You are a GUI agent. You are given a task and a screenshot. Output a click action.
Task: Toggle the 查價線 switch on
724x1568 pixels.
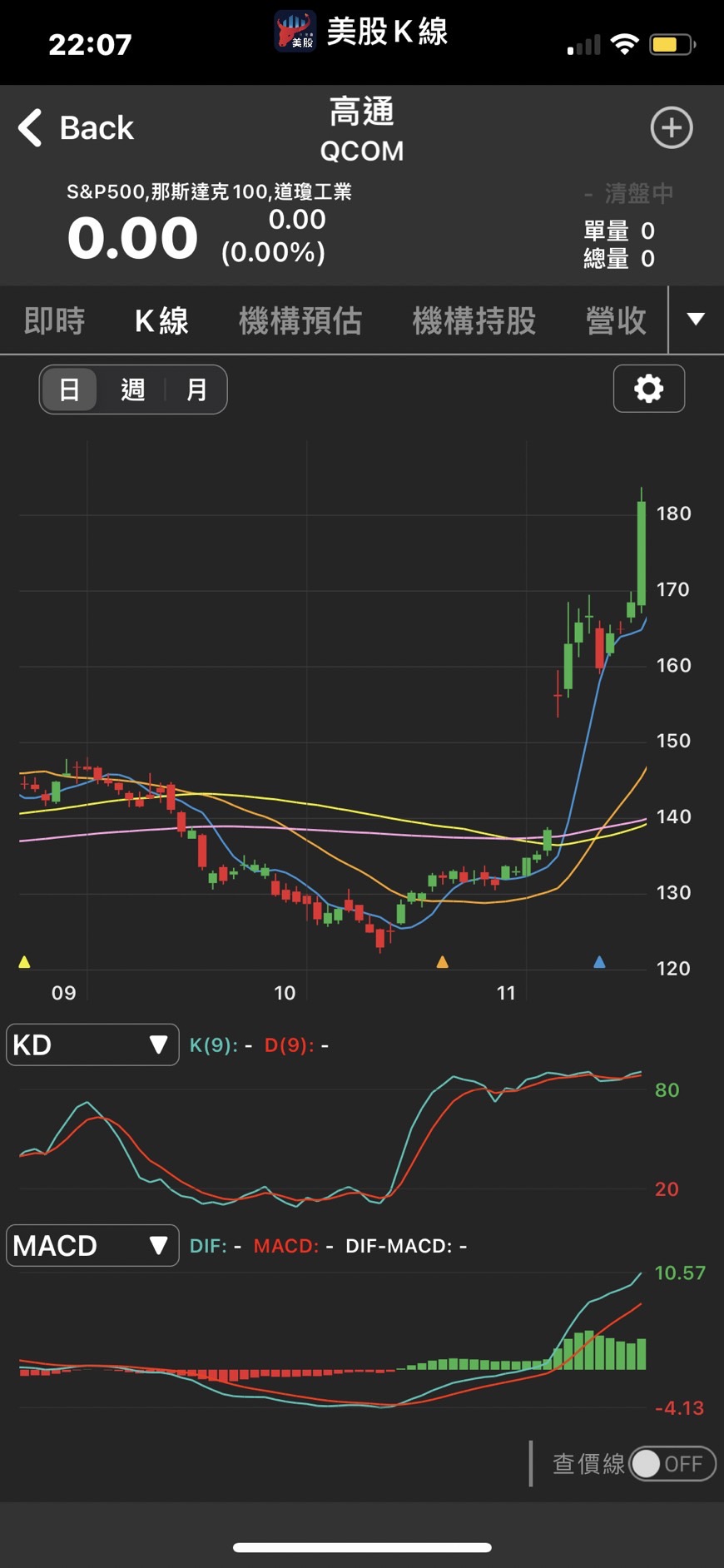(x=672, y=1464)
